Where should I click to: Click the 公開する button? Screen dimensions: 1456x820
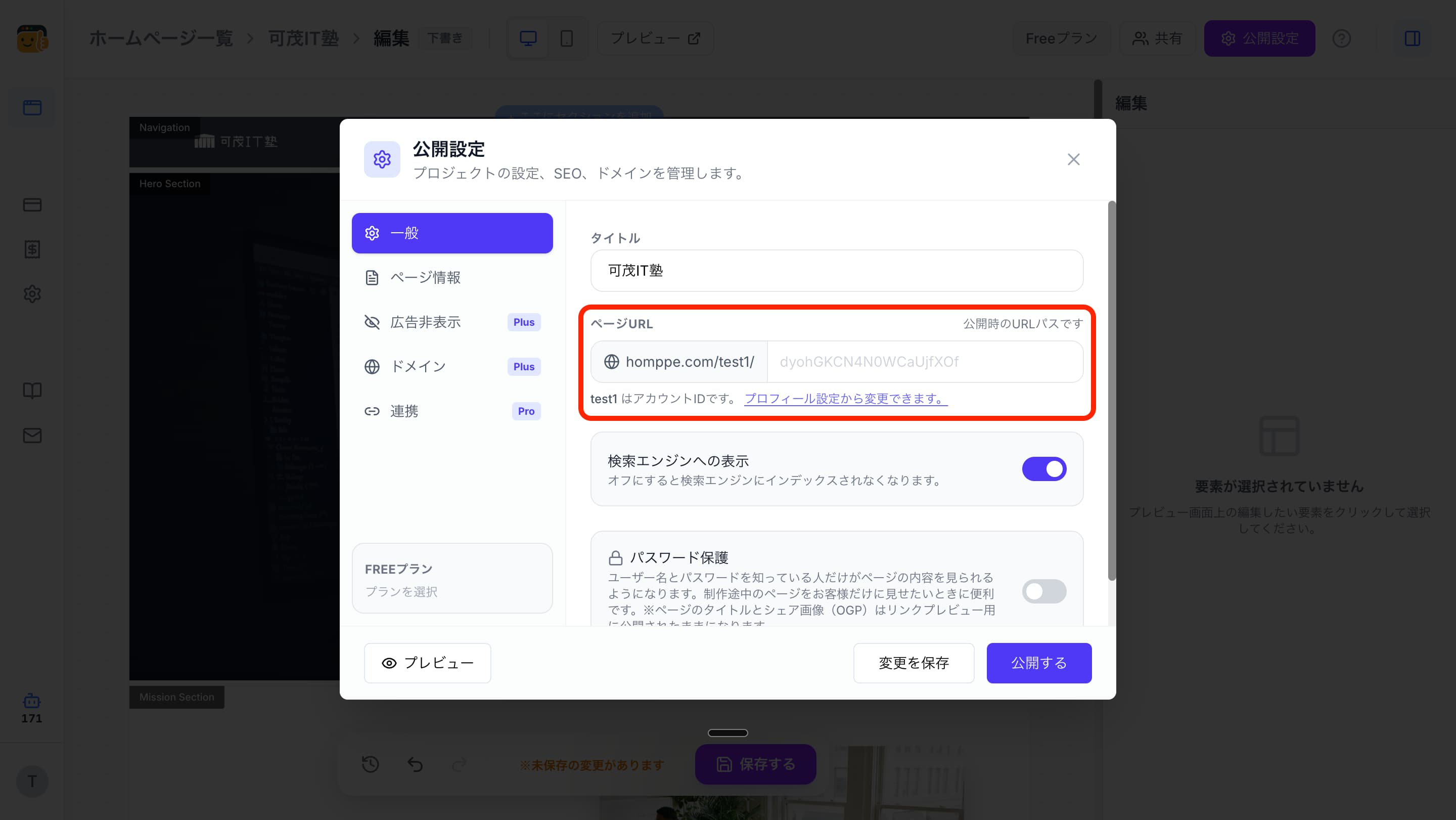tap(1039, 663)
